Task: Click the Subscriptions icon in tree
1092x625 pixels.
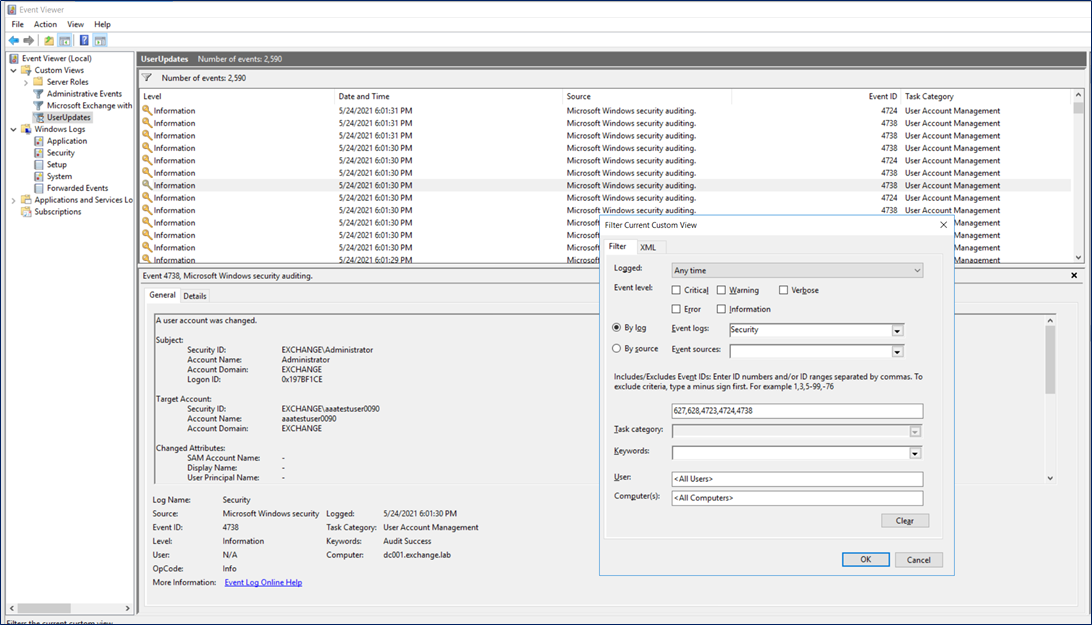Action: click(27, 212)
